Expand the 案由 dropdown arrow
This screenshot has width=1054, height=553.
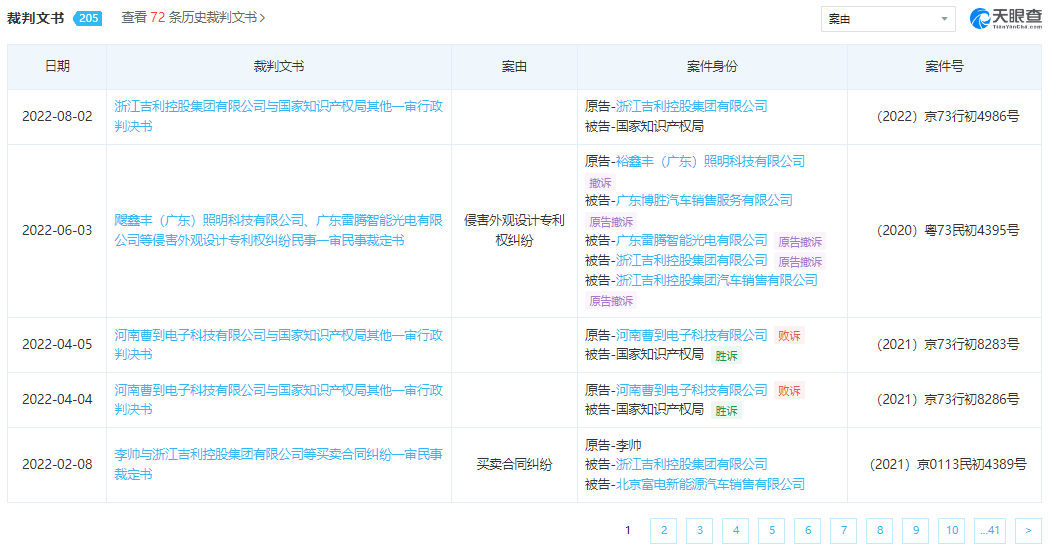944,19
